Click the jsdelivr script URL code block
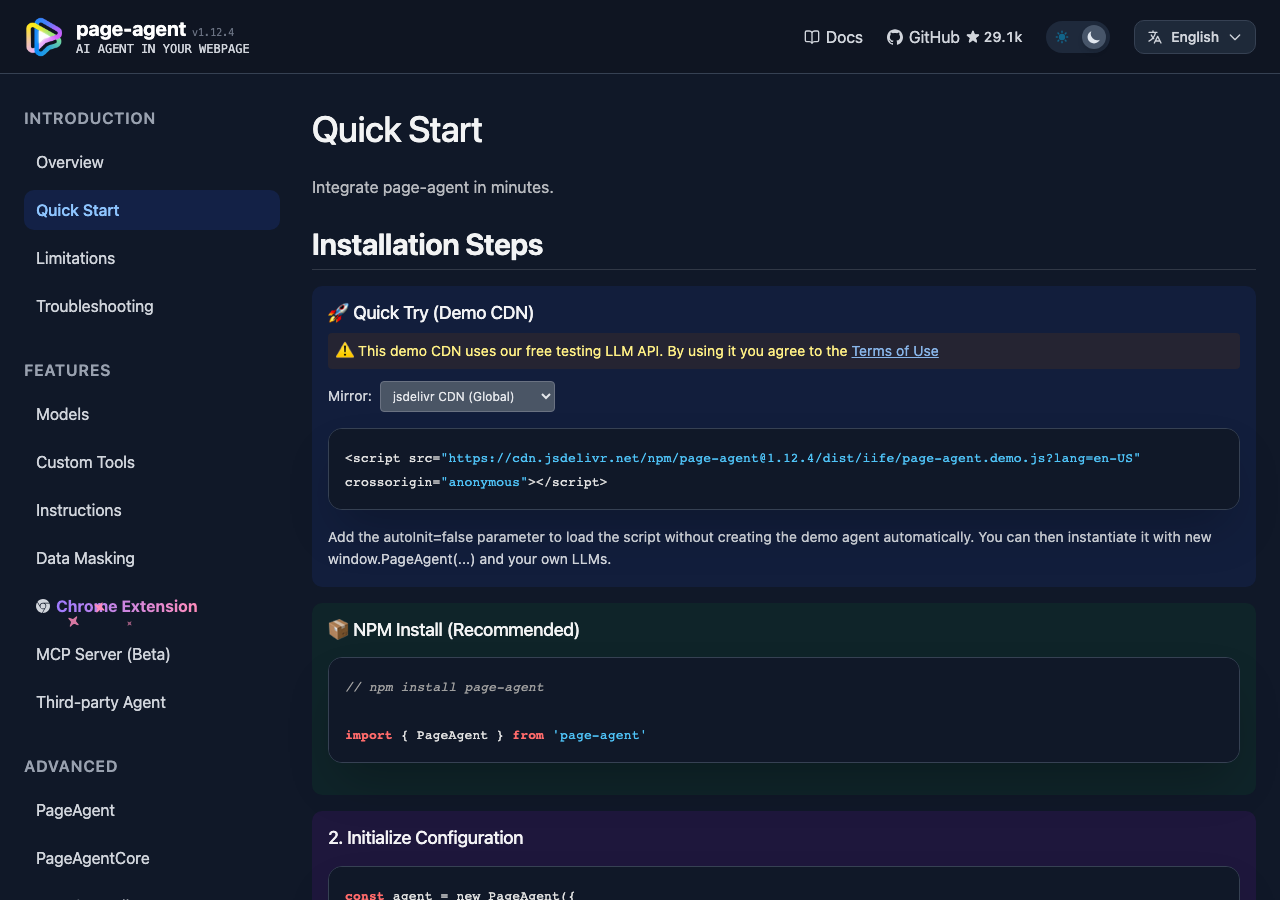Viewport: 1280px width, 900px height. pos(784,469)
